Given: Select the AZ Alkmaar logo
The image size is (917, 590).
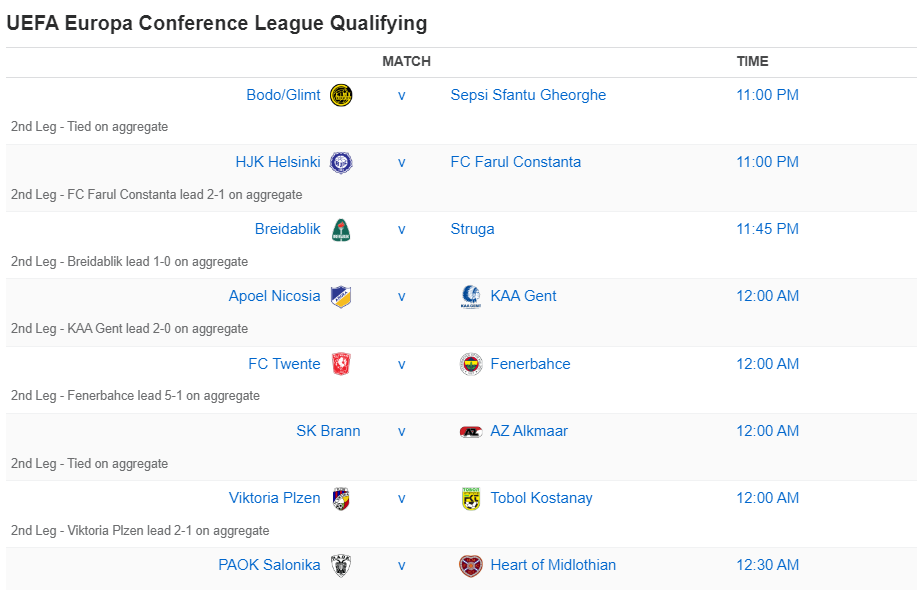Looking at the screenshot, I should pos(470,430).
